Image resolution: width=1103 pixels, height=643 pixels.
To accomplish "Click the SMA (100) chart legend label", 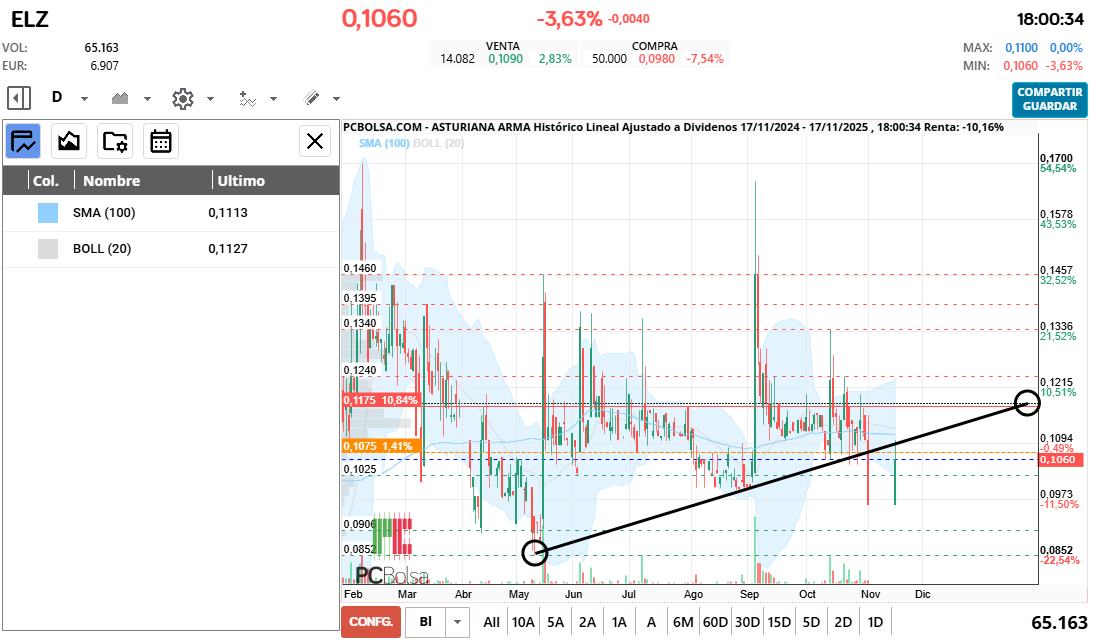I will tap(384, 143).
